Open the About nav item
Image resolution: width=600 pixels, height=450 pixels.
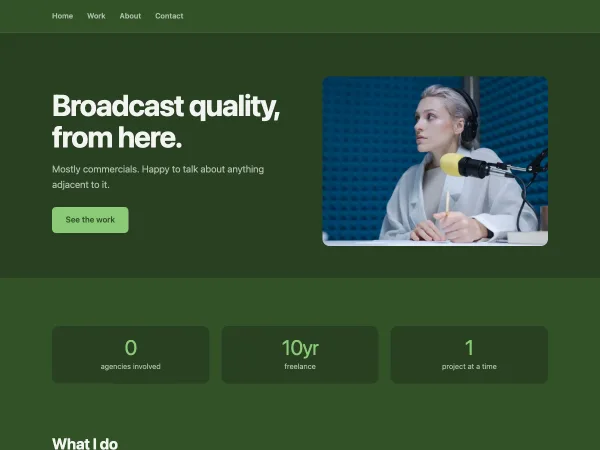pos(130,16)
